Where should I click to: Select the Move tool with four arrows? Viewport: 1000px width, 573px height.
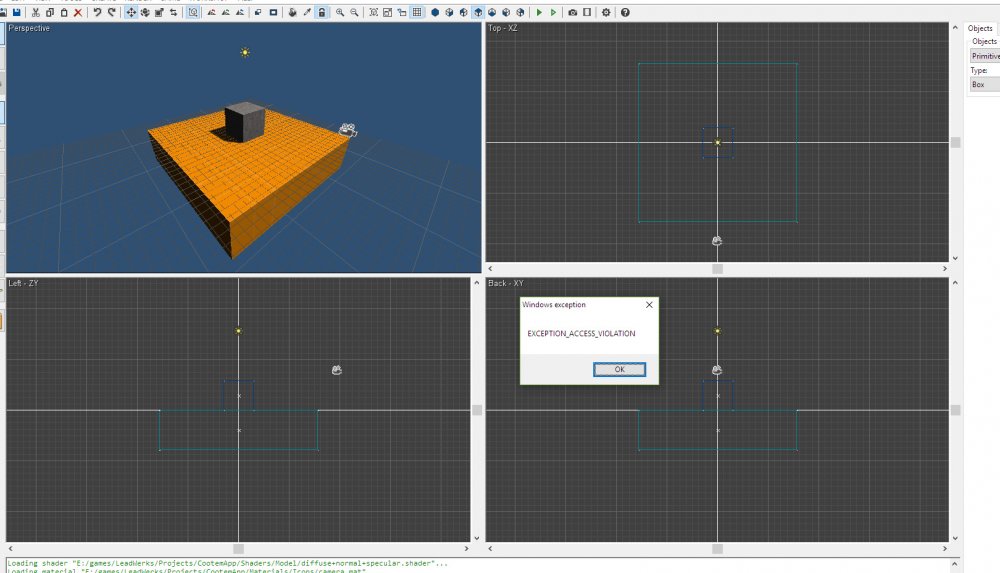(x=131, y=12)
